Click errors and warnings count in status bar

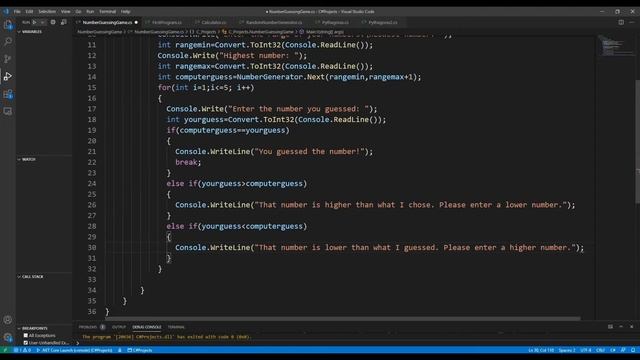click(x=23, y=350)
